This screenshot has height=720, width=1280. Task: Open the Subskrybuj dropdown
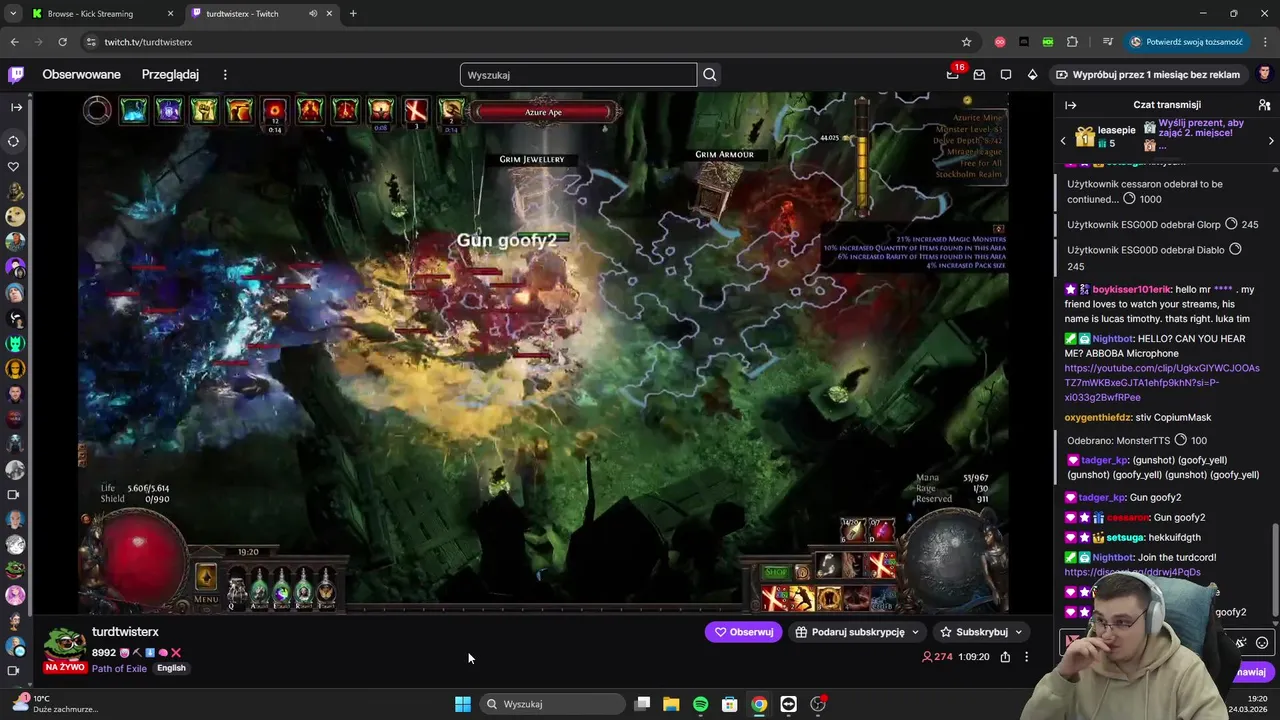tap(980, 632)
